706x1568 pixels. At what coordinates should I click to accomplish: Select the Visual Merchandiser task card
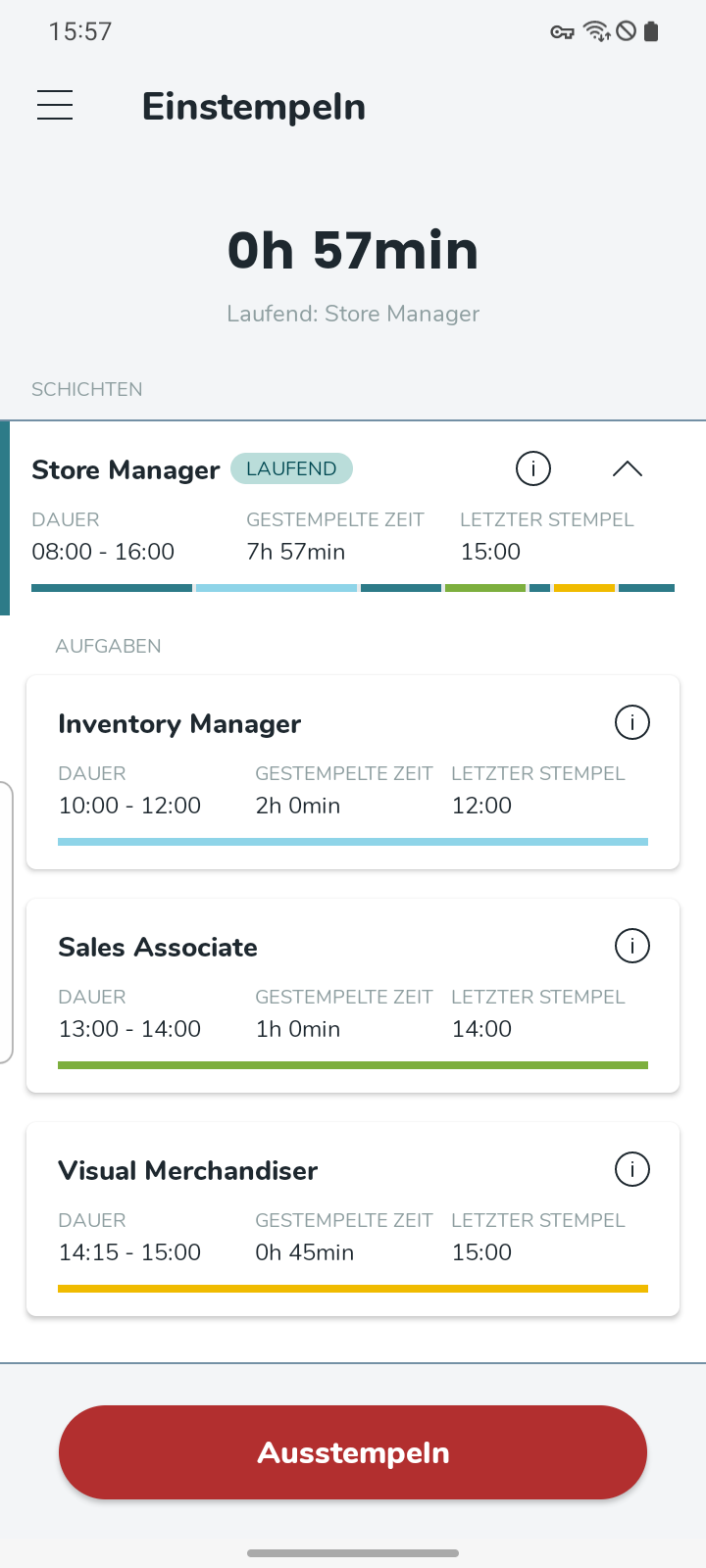353,1219
